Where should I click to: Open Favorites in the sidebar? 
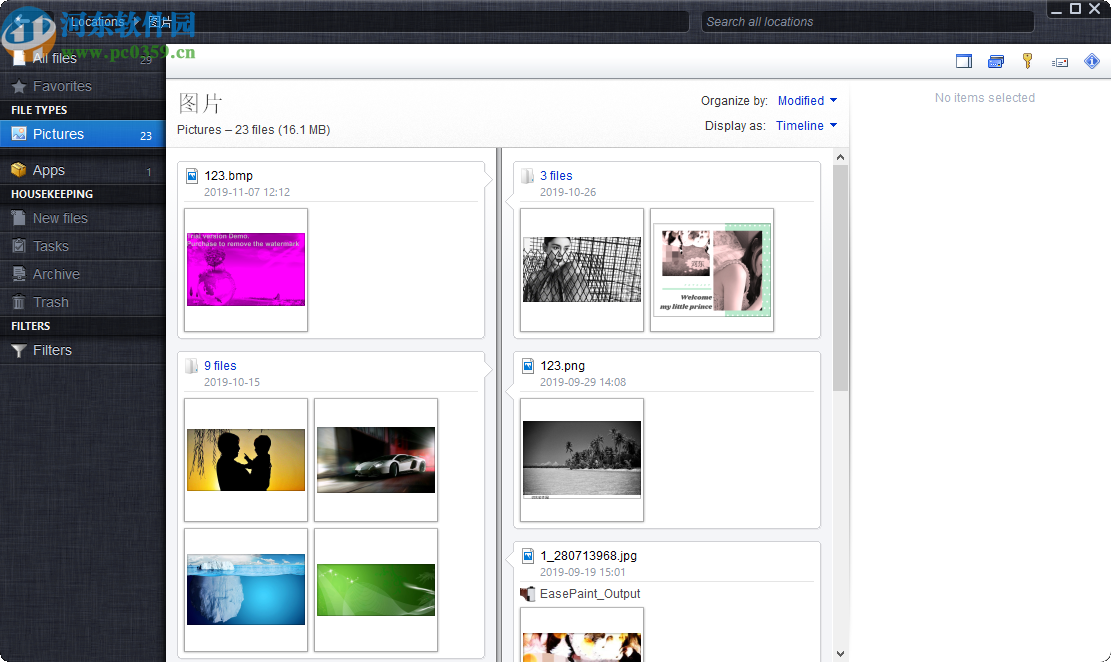(82, 86)
